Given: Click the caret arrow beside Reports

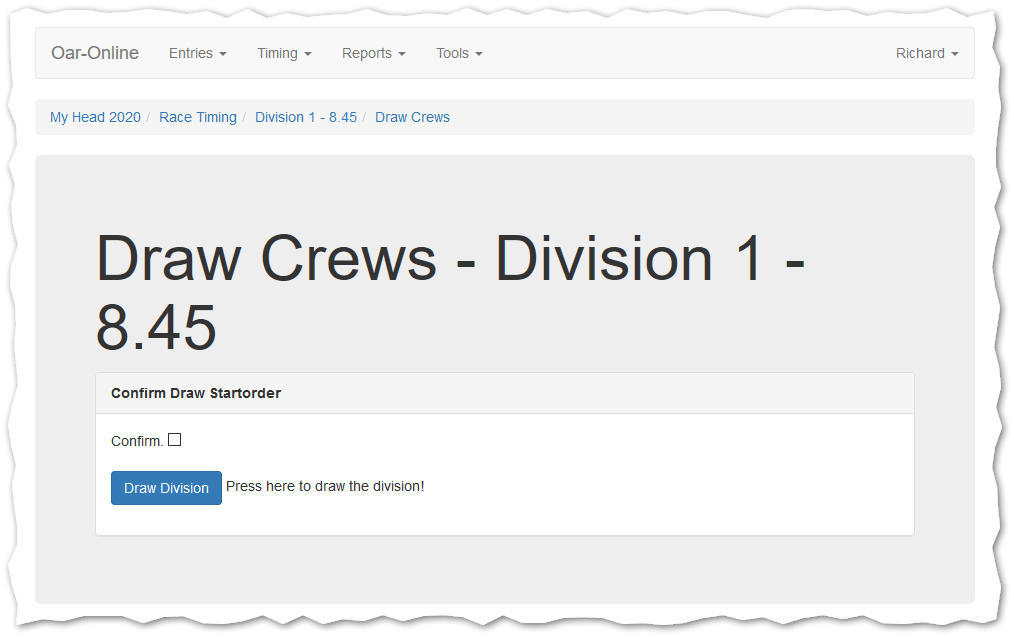Looking at the screenshot, I should [x=402, y=54].
